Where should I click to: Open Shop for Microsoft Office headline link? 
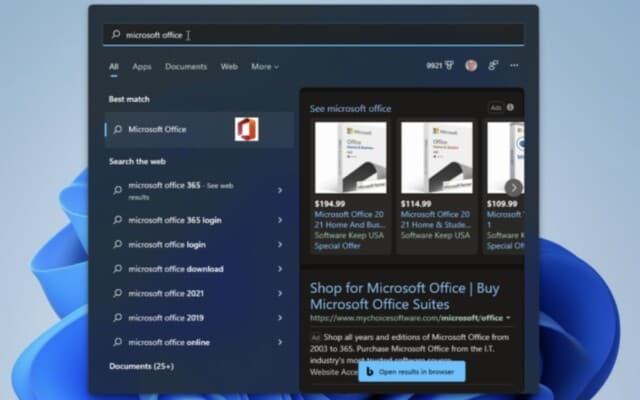404,296
